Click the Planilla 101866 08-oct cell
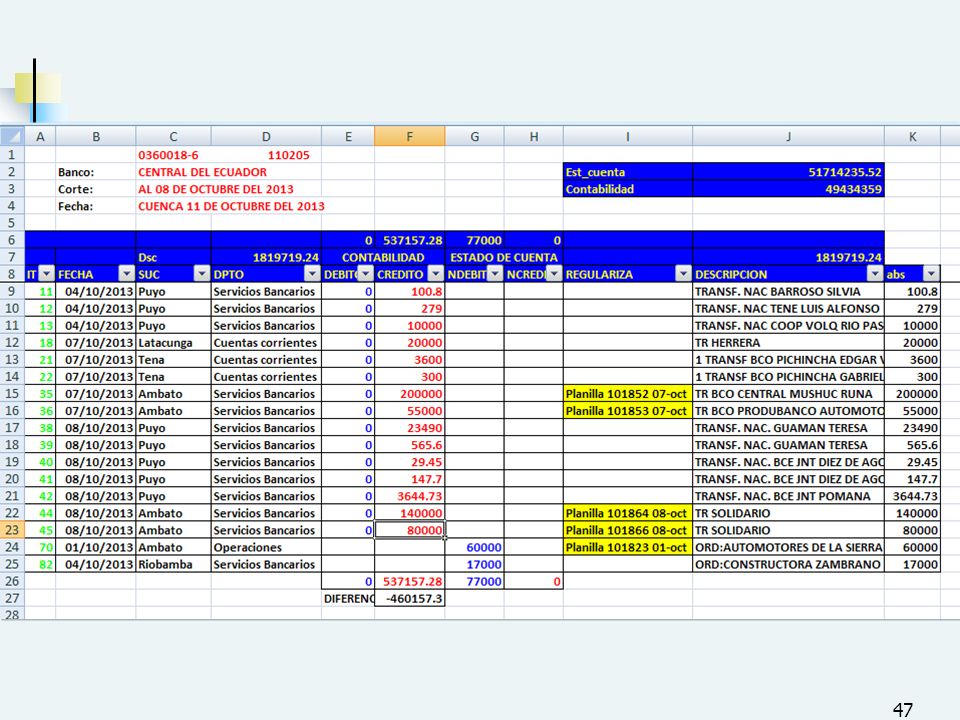Viewport: 960px width, 720px height. click(628, 530)
